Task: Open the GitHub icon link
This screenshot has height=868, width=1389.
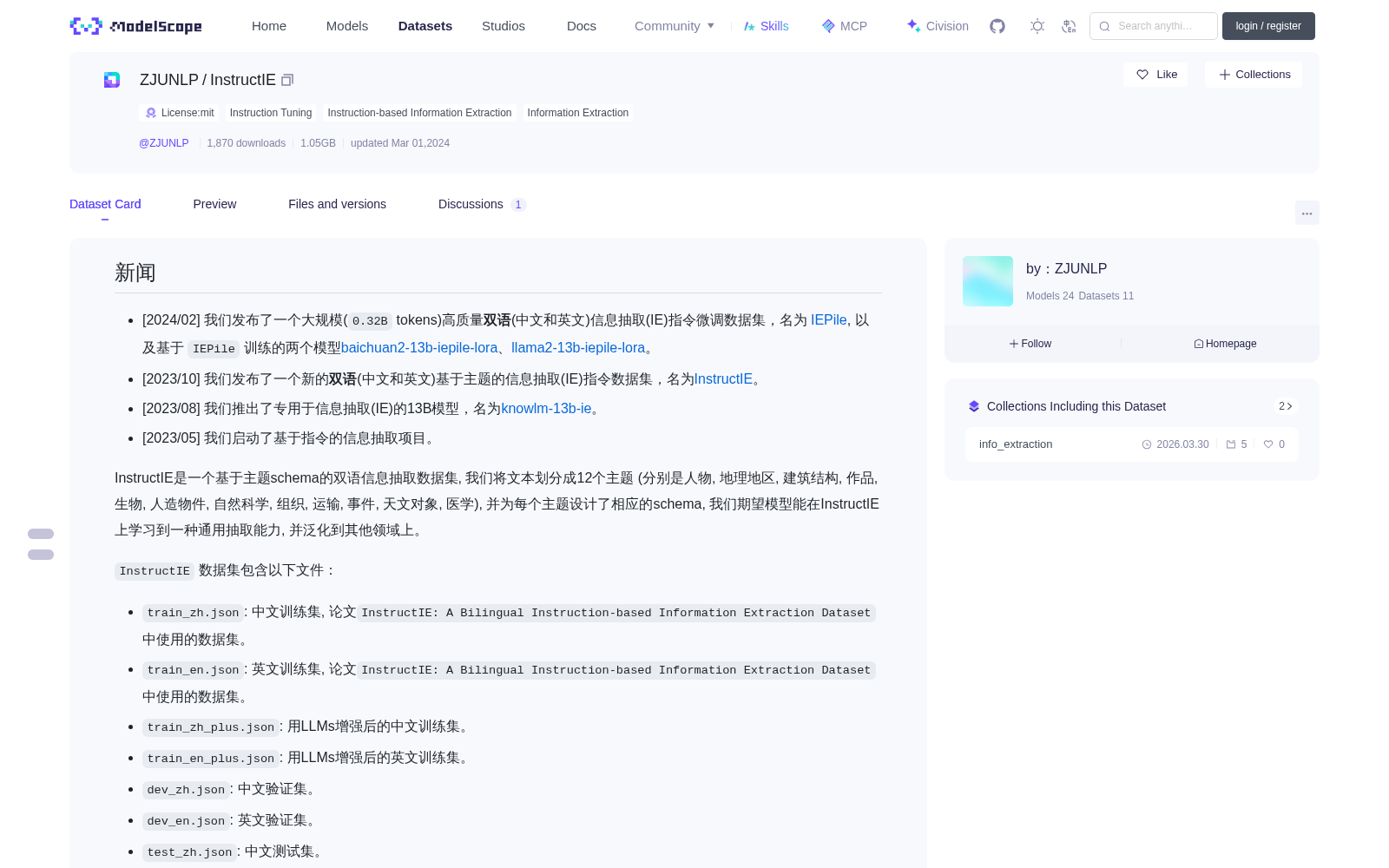Action: 997,26
